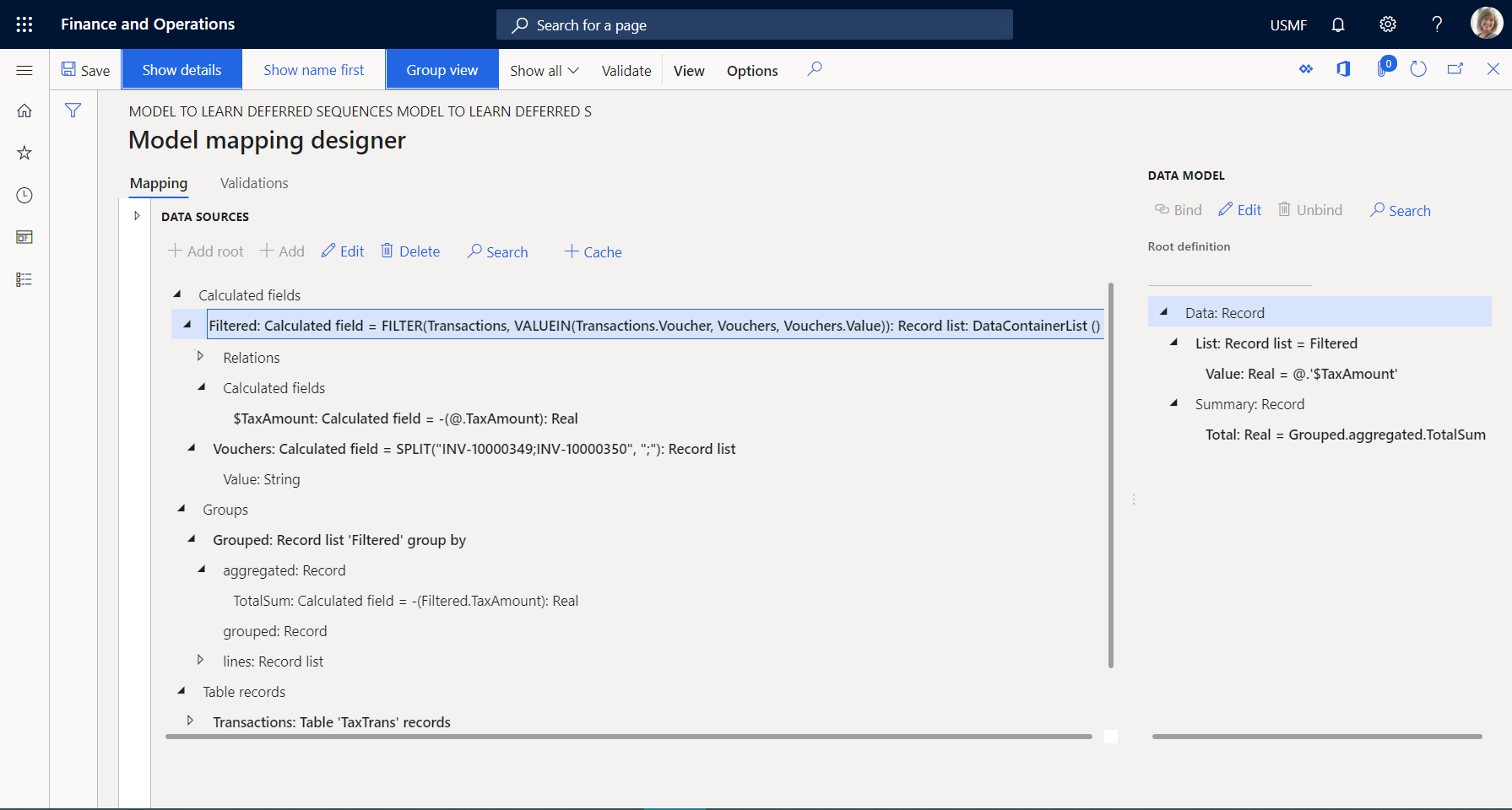Collapse the navigation pane via hamburger icon

(x=24, y=70)
